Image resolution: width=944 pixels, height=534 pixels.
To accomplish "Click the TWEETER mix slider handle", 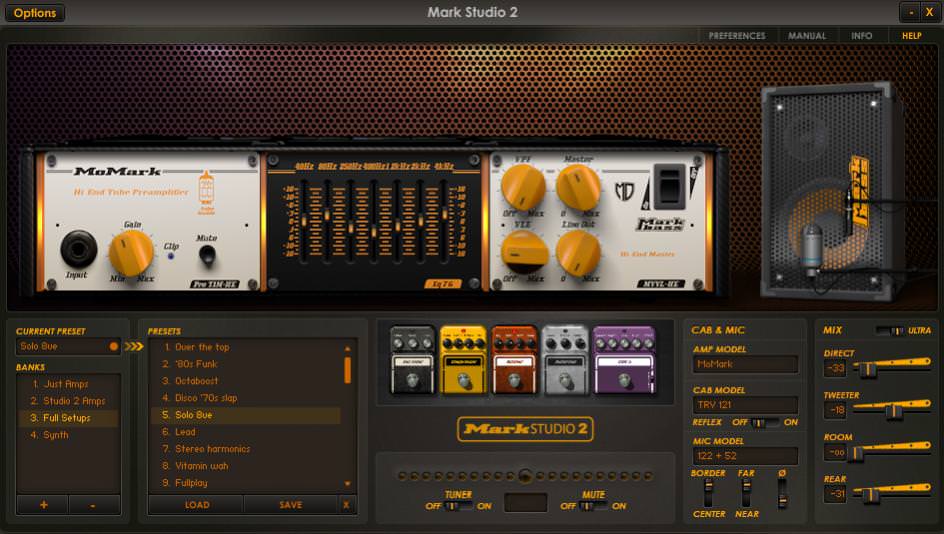I will (x=893, y=411).
